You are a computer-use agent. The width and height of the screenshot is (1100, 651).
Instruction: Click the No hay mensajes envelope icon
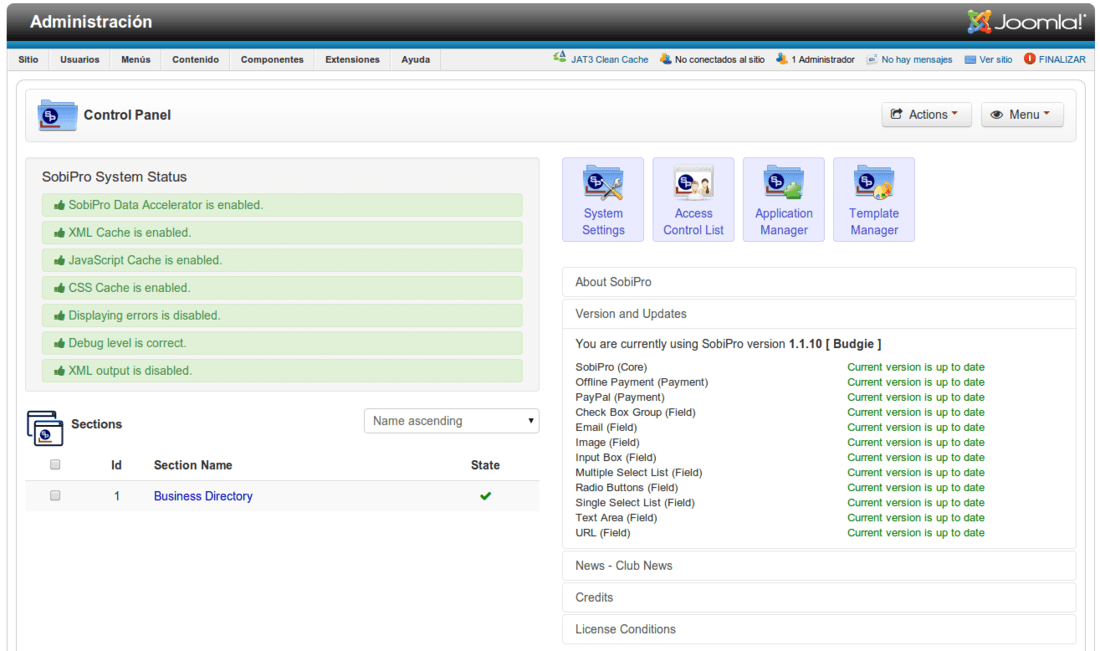[x=872, y=60]
